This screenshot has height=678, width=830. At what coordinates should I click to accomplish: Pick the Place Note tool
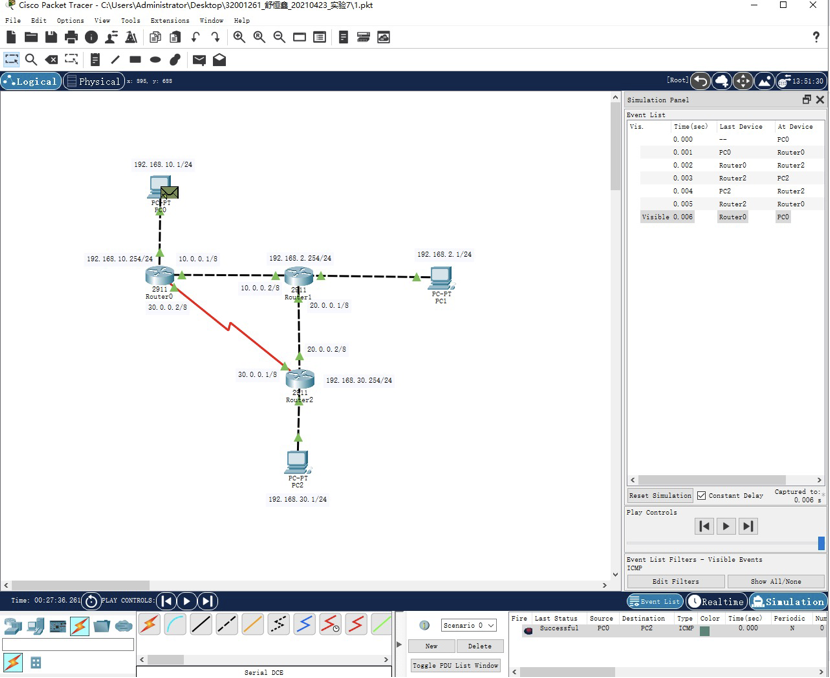[95, 60]
